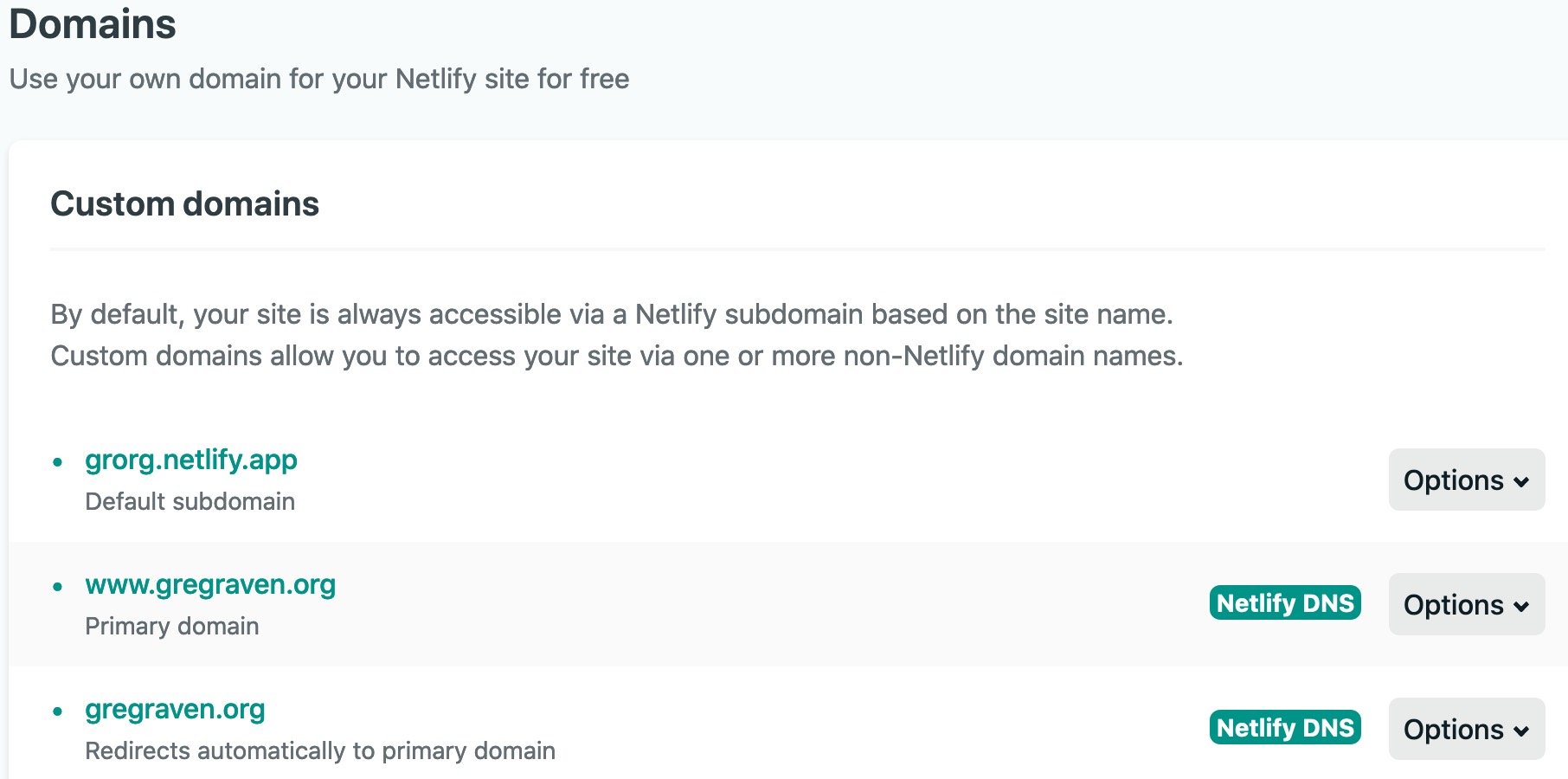Image resolution: width=1568 pixels, height=779 pixels.
Task: Click the bullet dot beside grorg.netlify.app
Action: coord(58,462)
